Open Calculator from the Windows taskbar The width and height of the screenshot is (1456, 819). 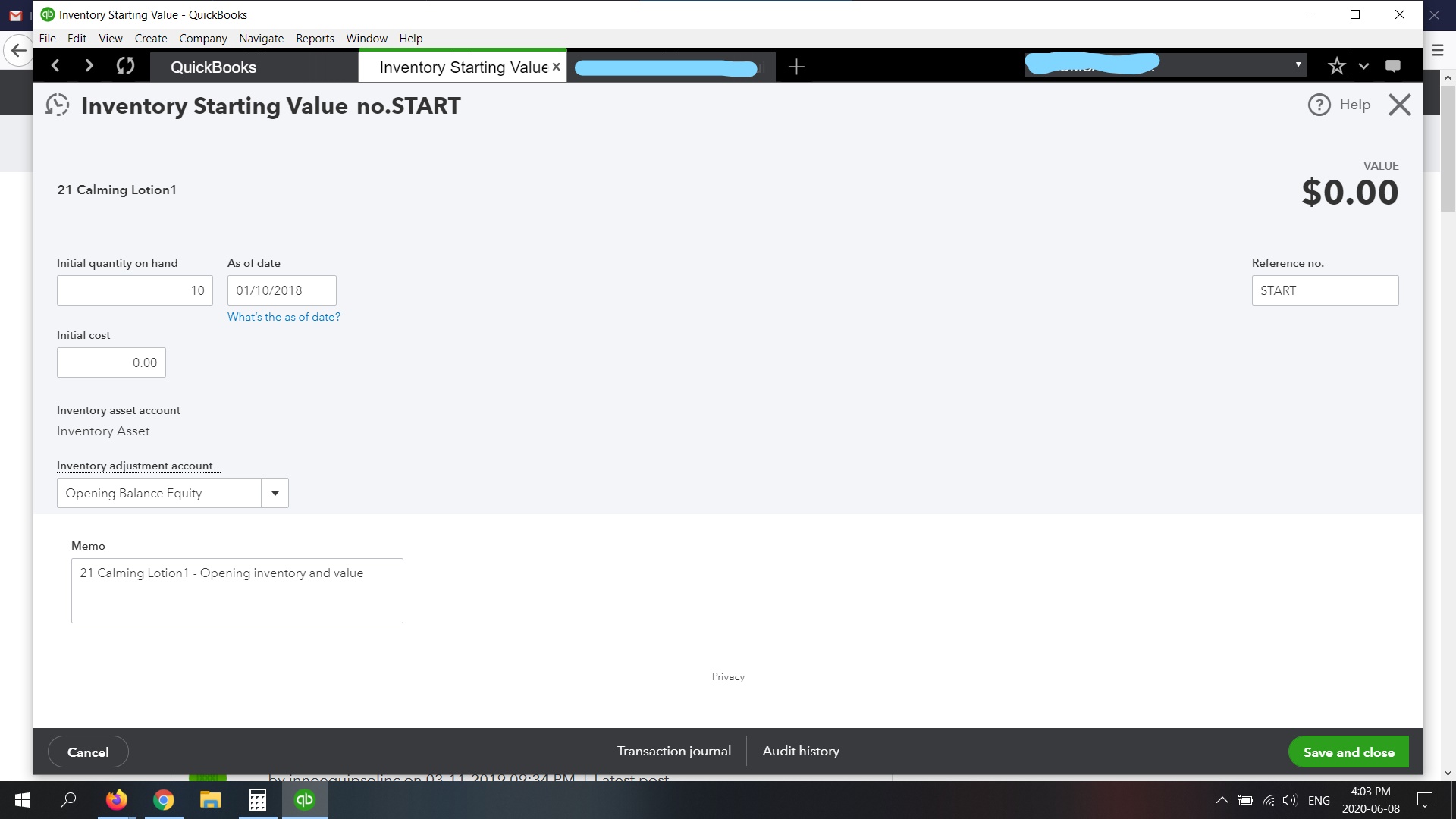coord(258,800)
